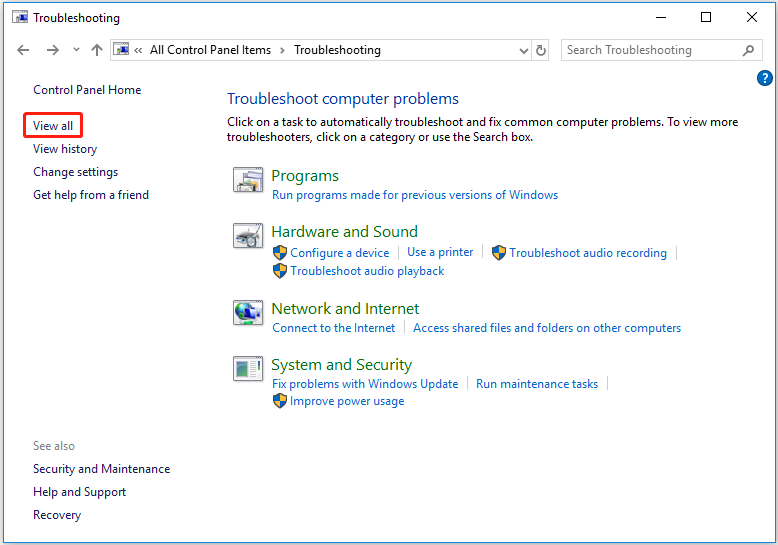Start Configure a device troubleshooter

tap(339, 253)
